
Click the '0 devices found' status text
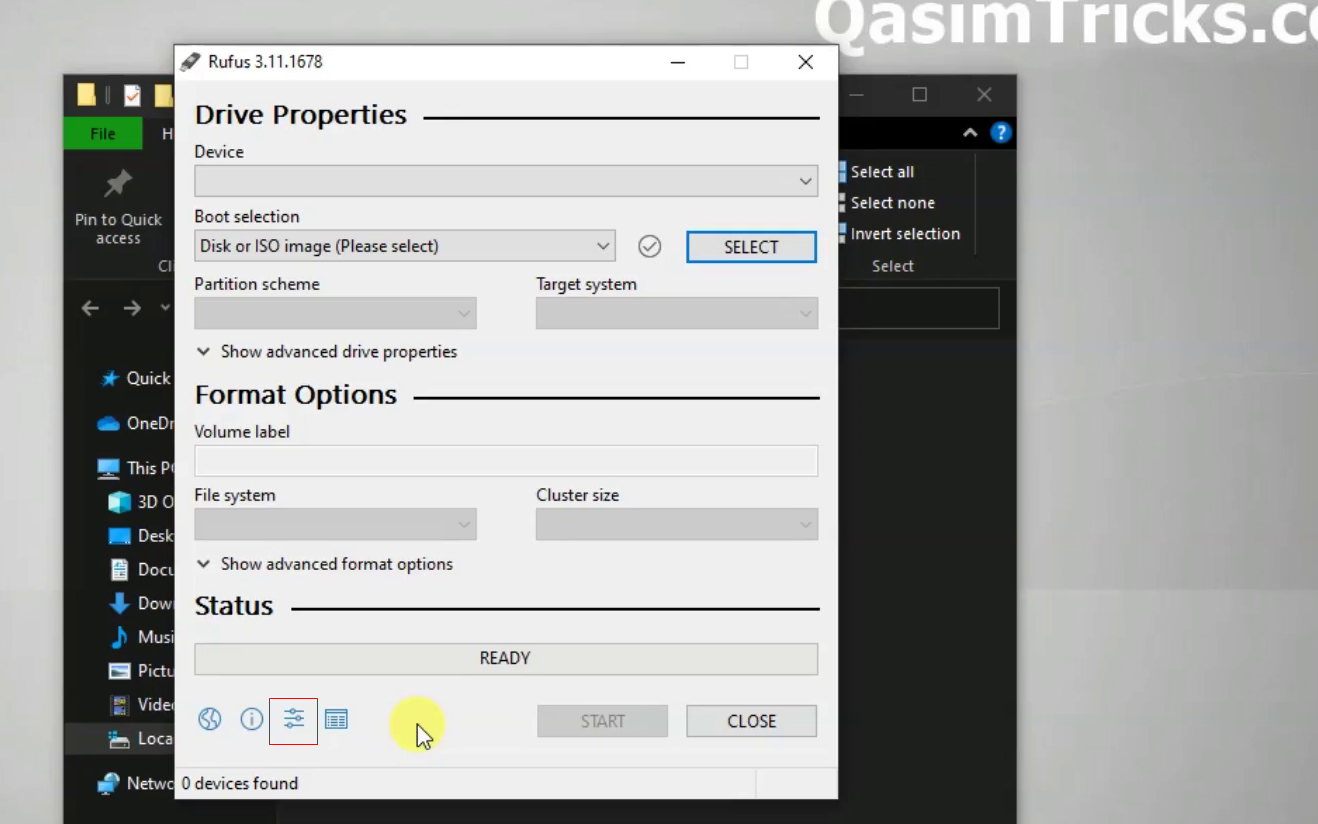coord(240,783)
